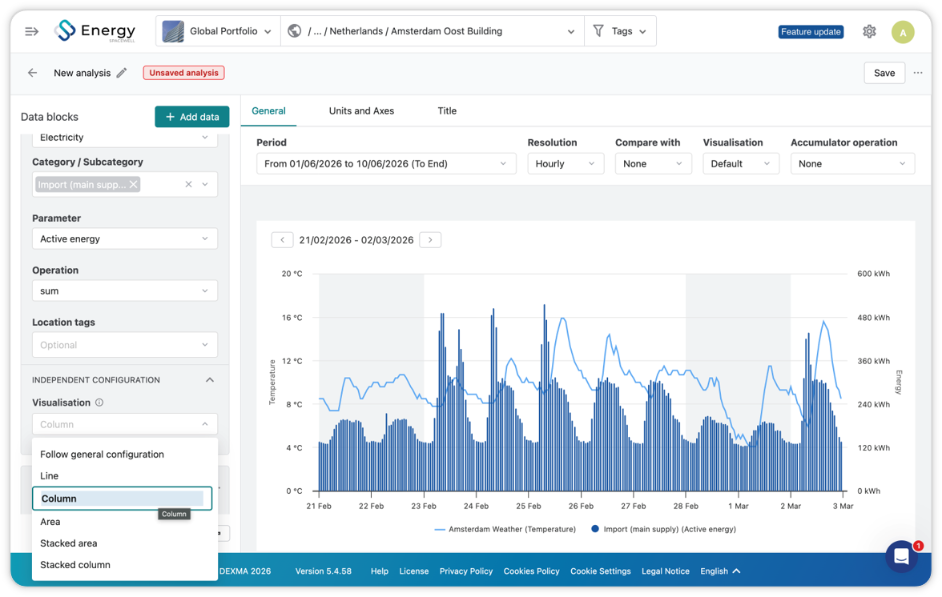Open the Global Portfolio selector
This screenshot has height=597, width=942.
tap(217, 31)
